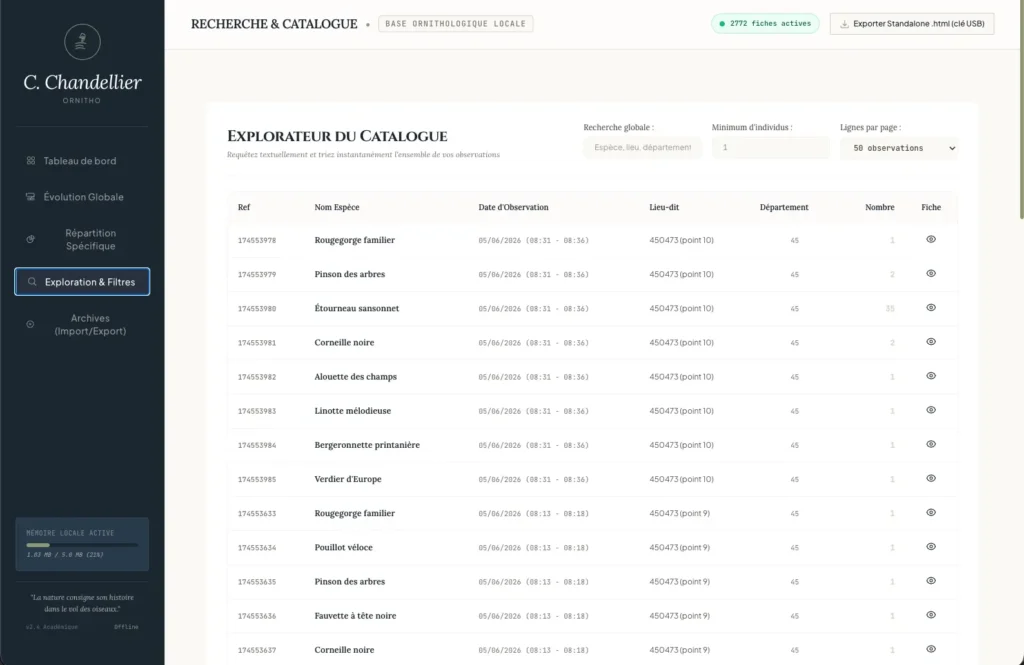Click the Archives (Import/Export) circle icon
The width and height of the screenshot is (1024, 665).
point(31,324)
